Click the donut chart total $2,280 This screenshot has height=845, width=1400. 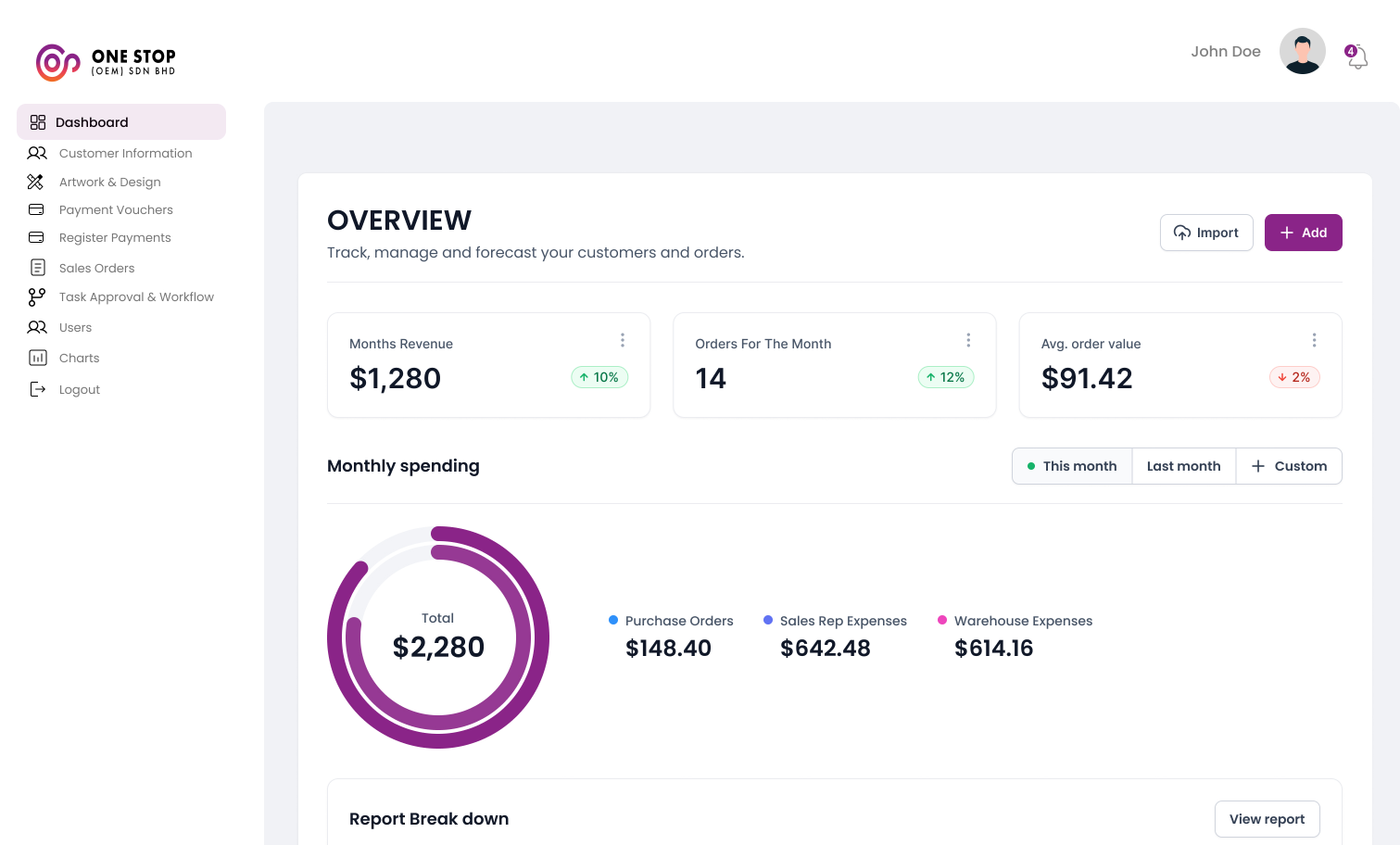pos(438,647)
